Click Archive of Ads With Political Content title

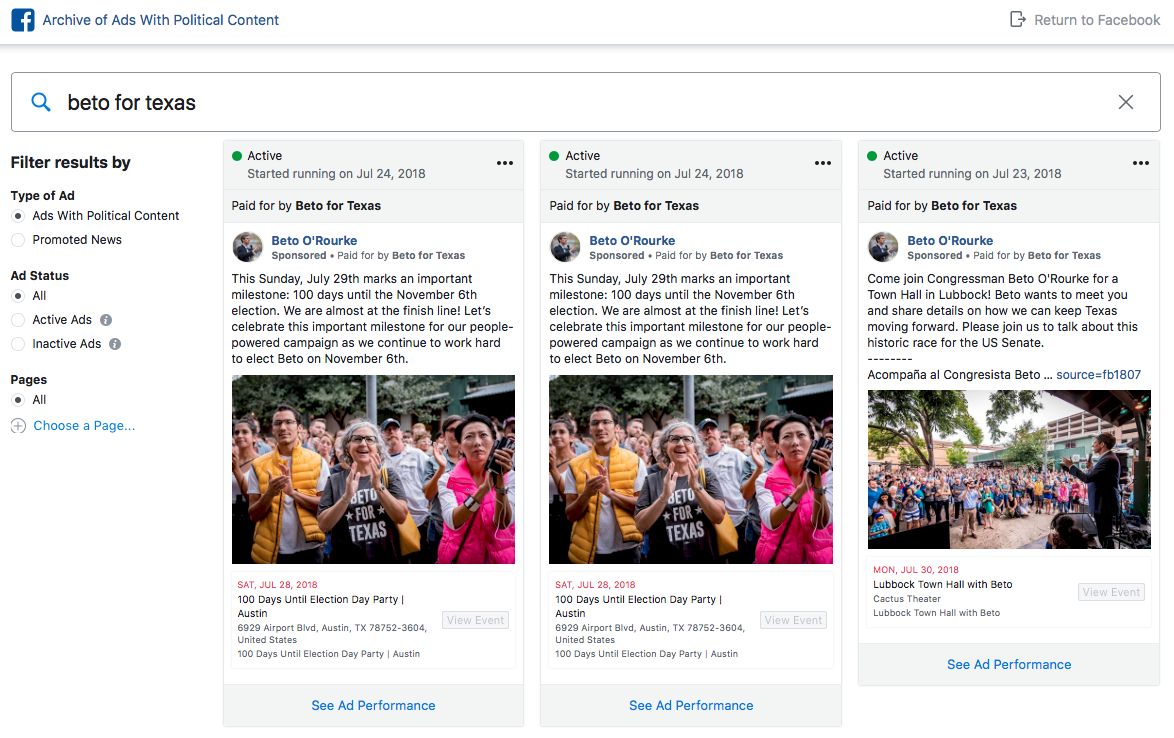(160, 20)
